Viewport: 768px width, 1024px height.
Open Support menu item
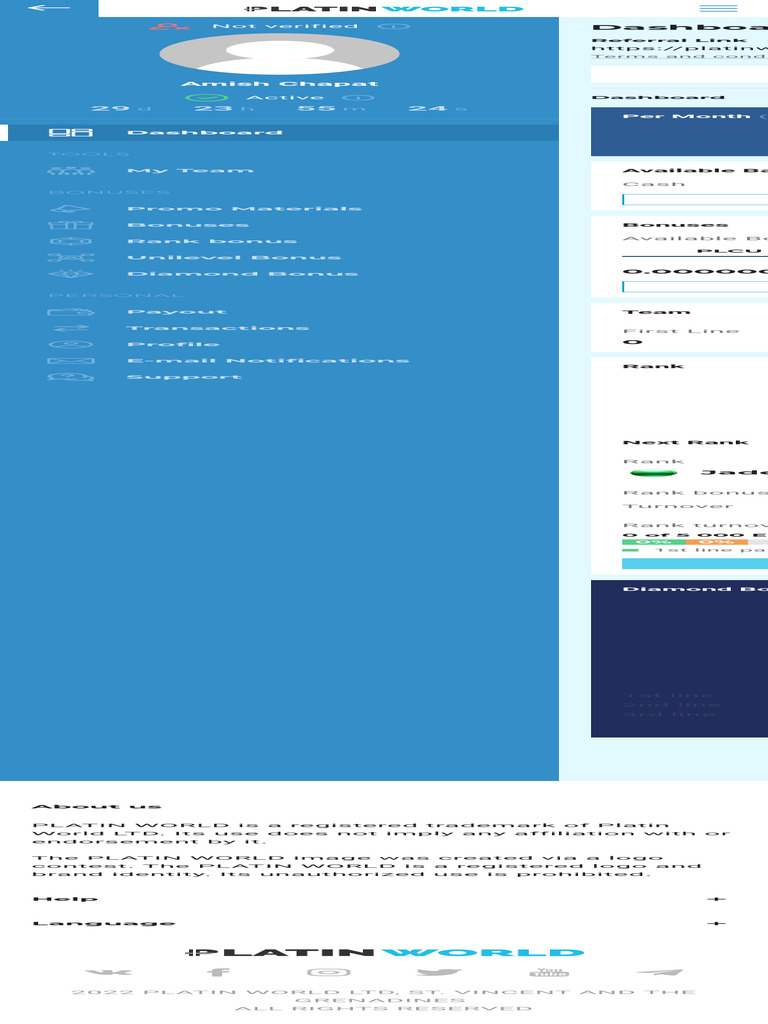click(184, 377)
